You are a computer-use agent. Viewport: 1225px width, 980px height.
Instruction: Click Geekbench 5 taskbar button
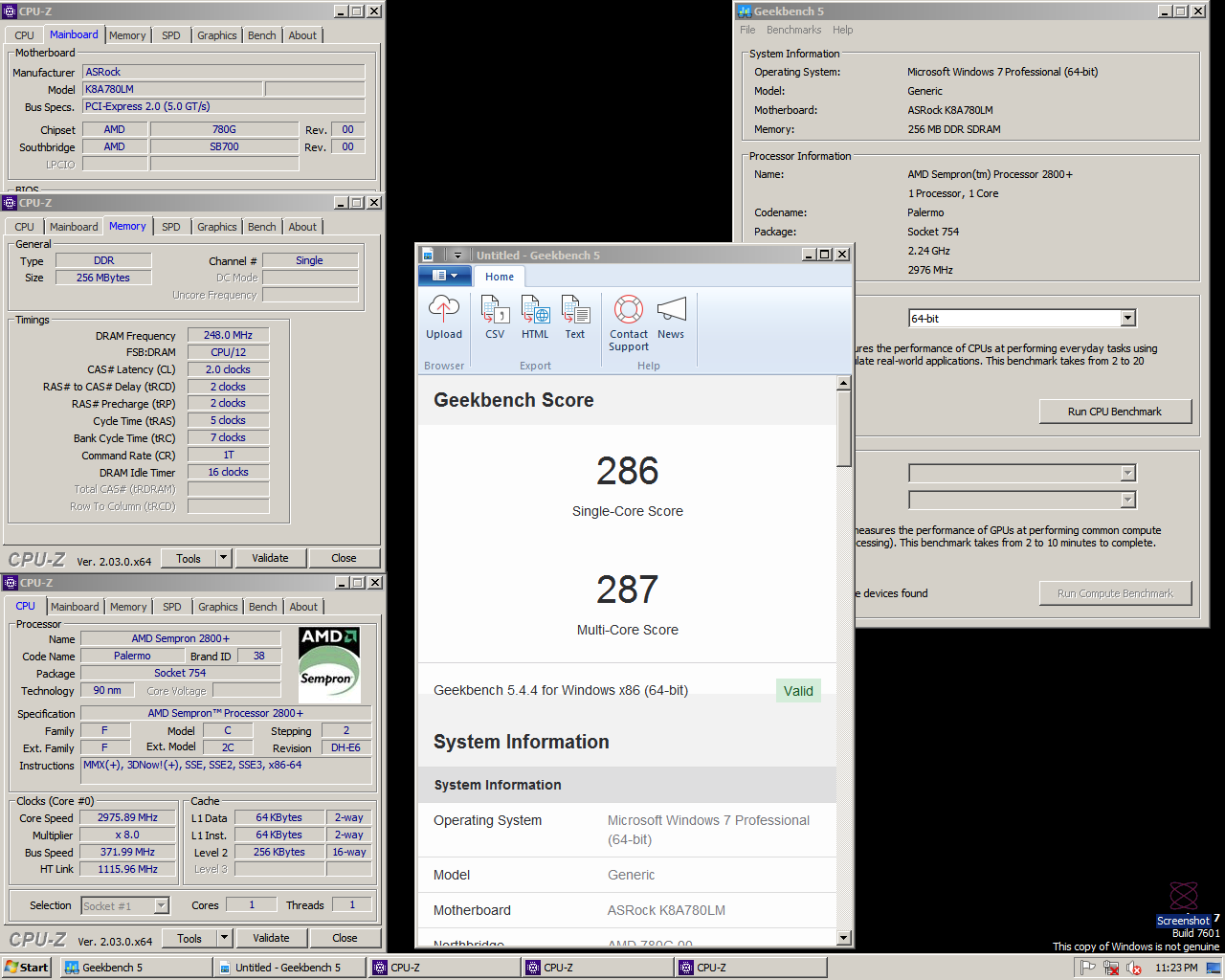point(136,968)
